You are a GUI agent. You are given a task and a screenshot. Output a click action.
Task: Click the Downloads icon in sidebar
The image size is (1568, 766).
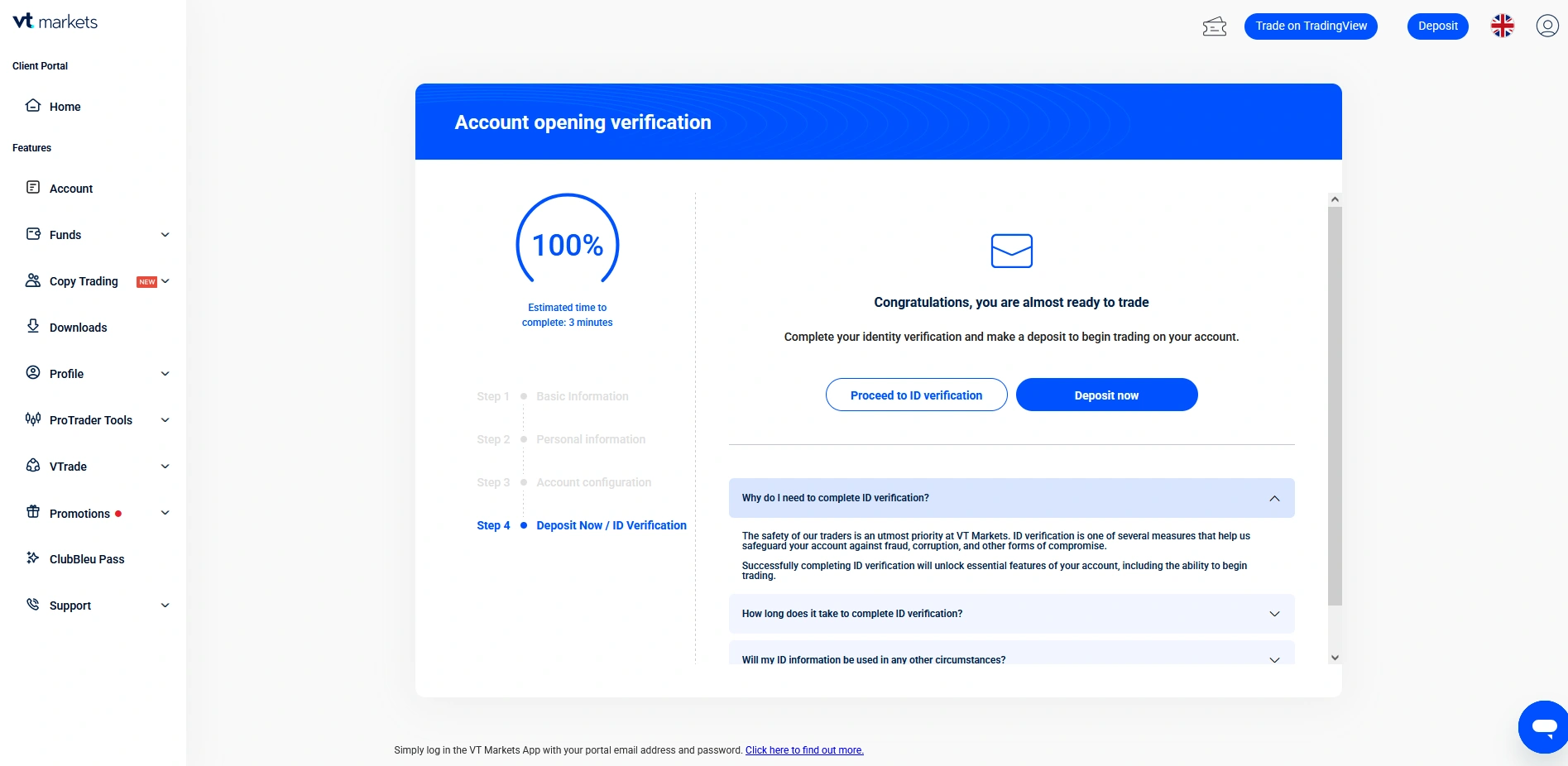(x=33, y=327)
